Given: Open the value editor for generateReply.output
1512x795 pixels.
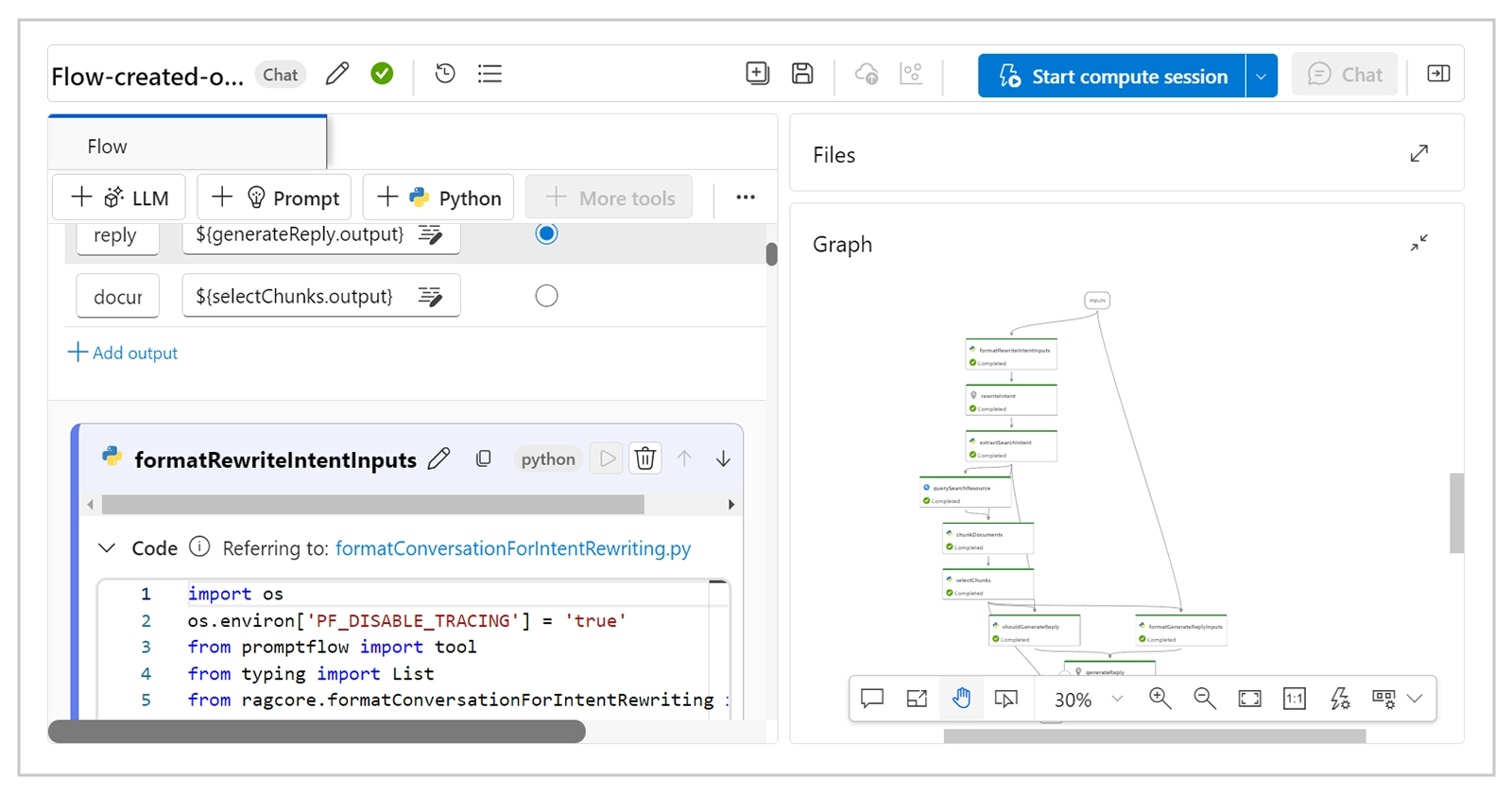Looking at the screenshot, I should [430, 234].
